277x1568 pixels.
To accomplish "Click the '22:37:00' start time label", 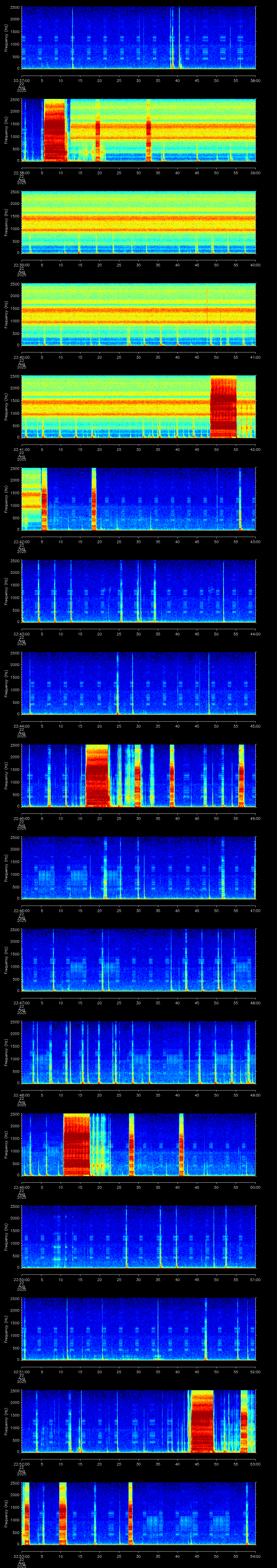I will click(21, 80).
